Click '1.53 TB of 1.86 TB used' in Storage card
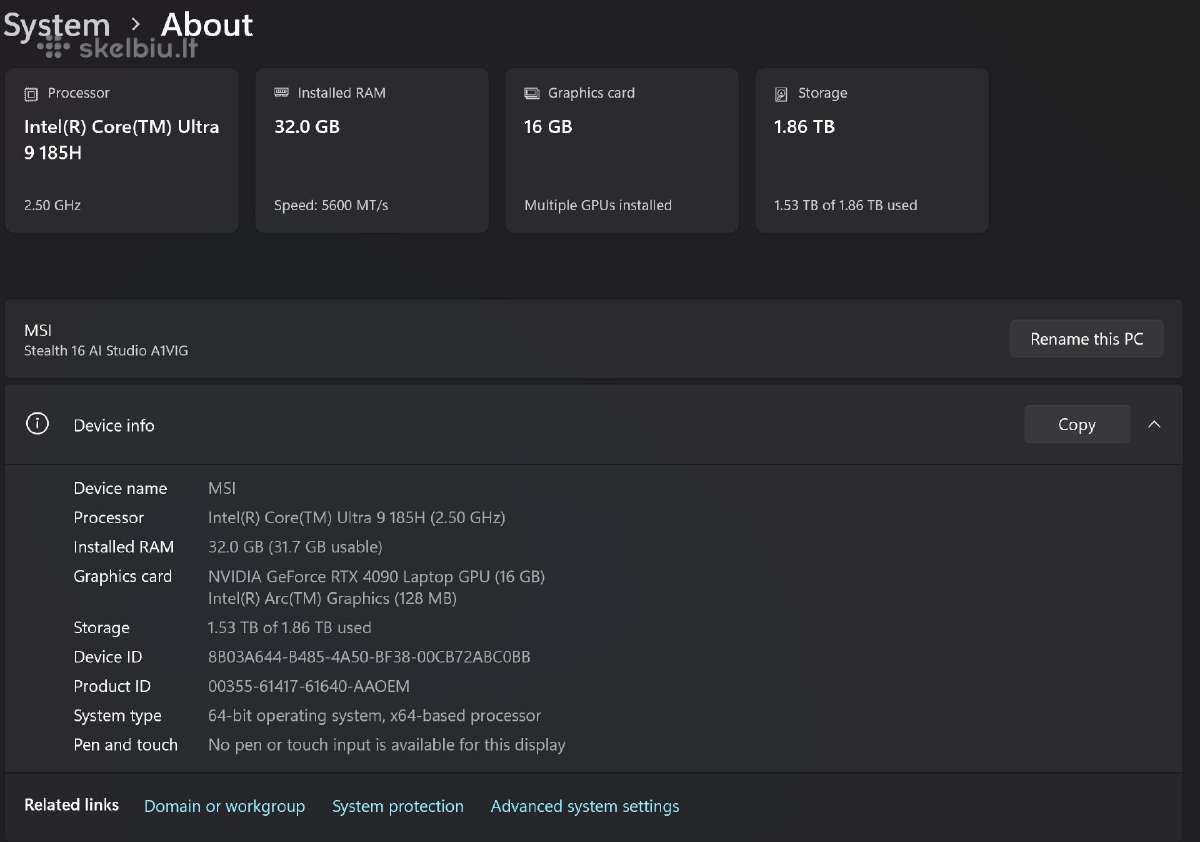The width and height of the screenshot is (1200, 842). pos(846,205)
